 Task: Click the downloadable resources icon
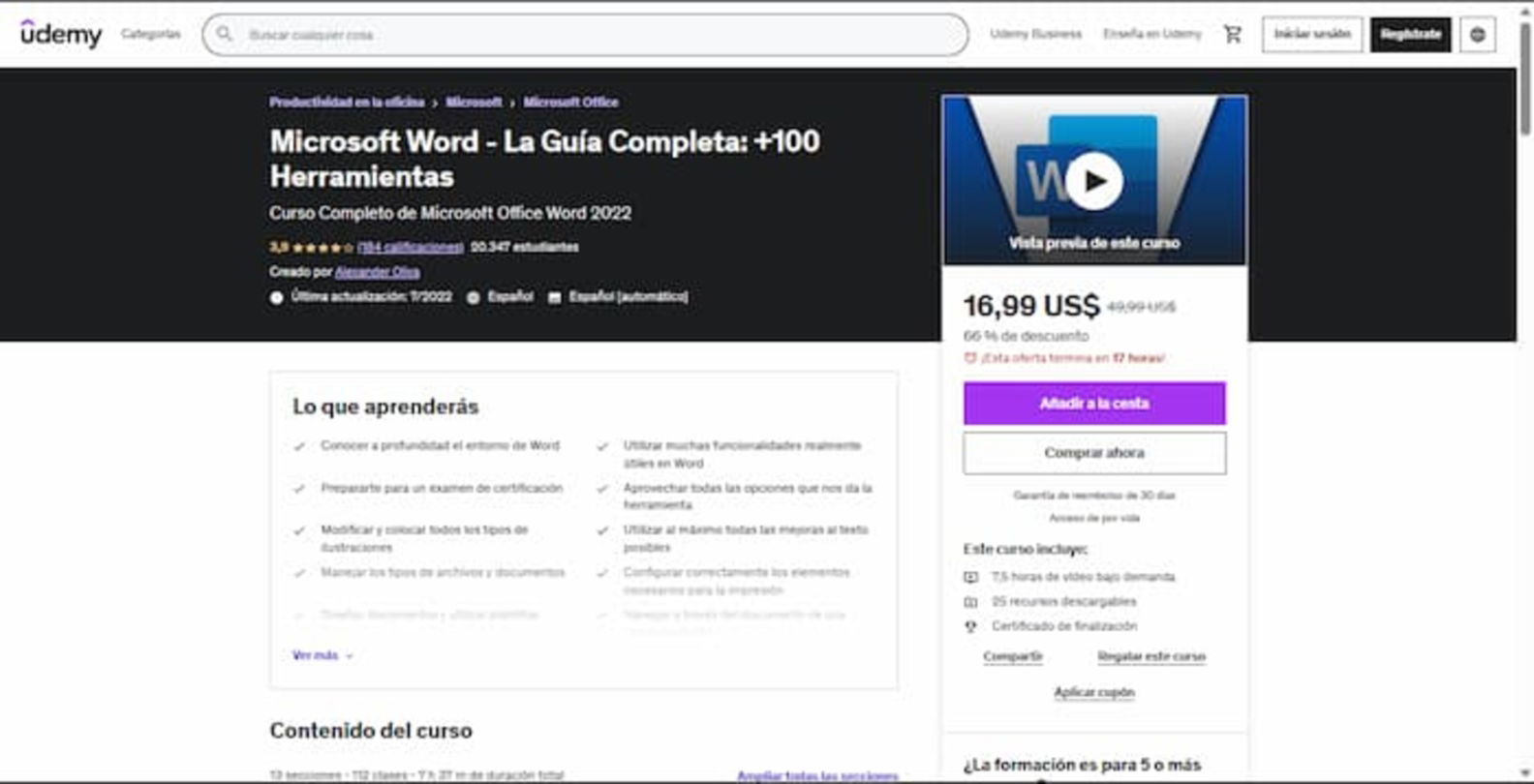point(970,602)
